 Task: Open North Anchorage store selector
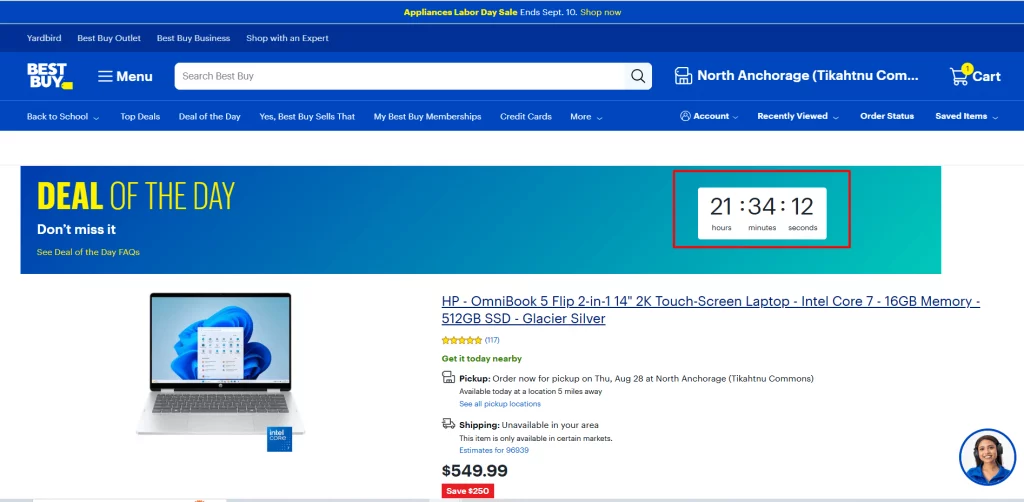point(807,76)
